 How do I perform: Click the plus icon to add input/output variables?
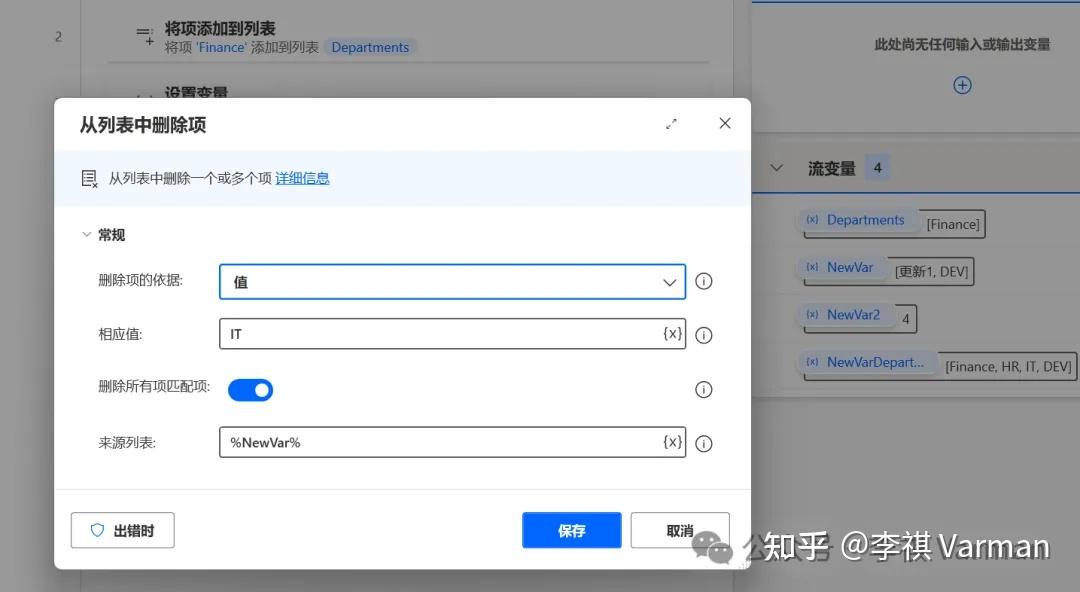961,85
